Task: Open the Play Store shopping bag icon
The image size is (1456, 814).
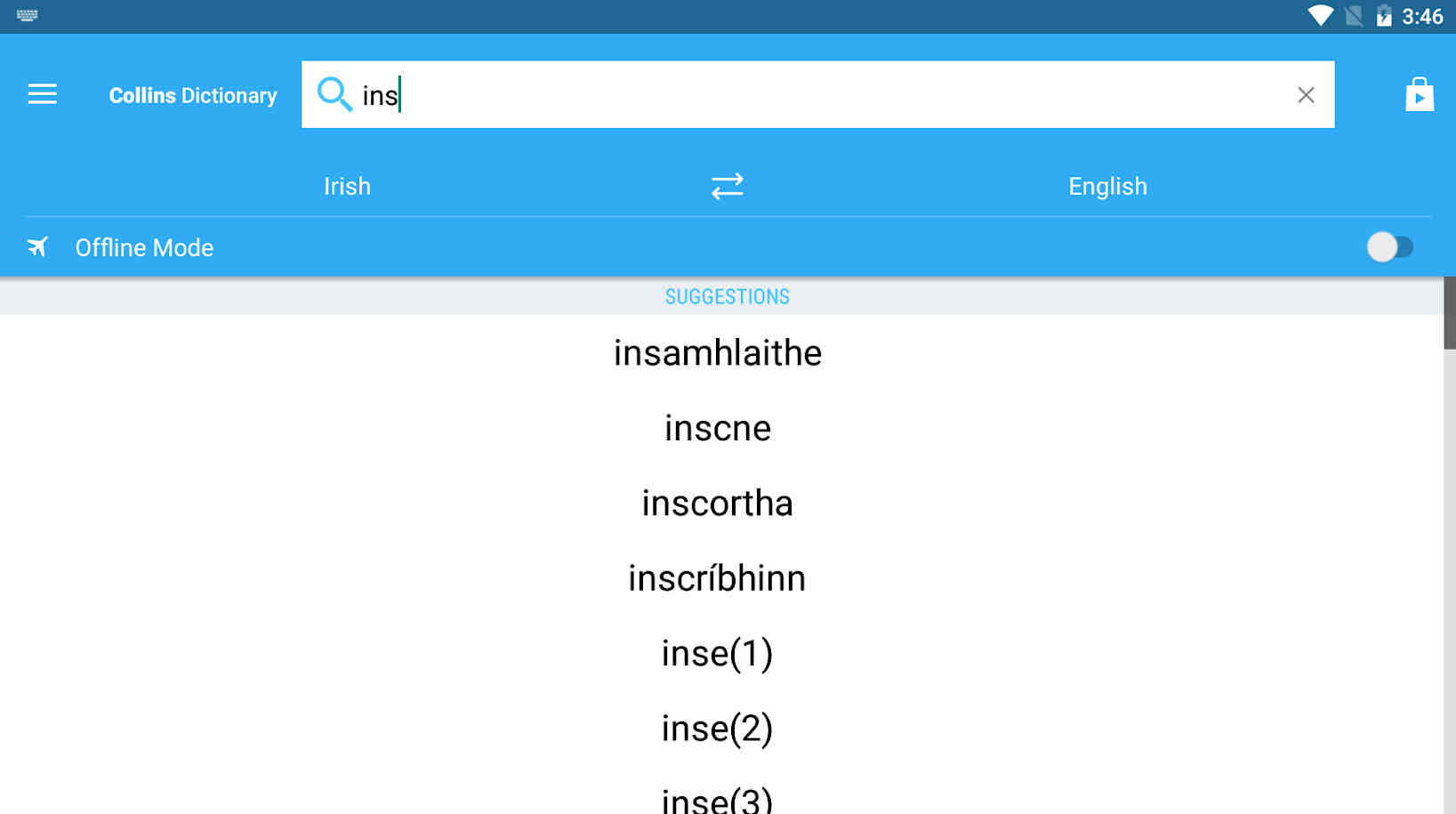Action: (1420, 94)
